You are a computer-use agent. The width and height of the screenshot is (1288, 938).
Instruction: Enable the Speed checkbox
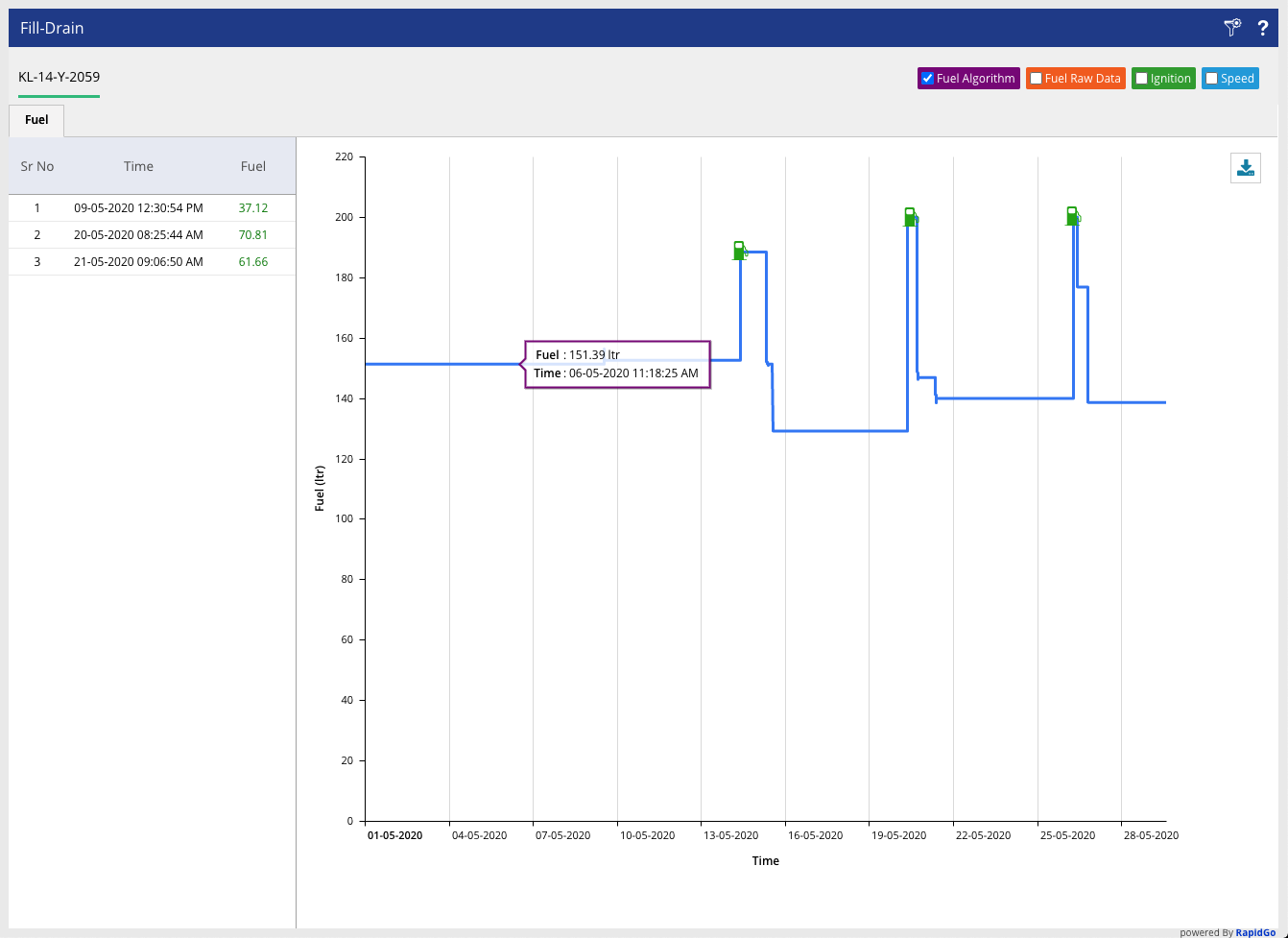tap(1212, 78)
